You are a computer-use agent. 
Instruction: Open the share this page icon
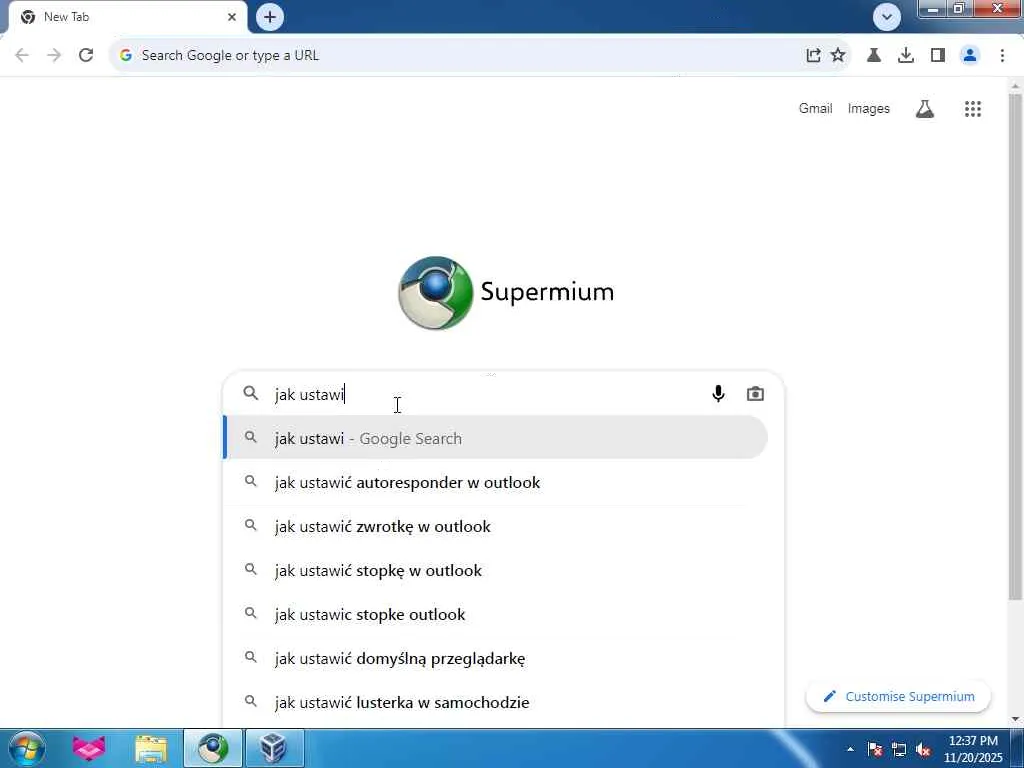(x=813, y=56)
